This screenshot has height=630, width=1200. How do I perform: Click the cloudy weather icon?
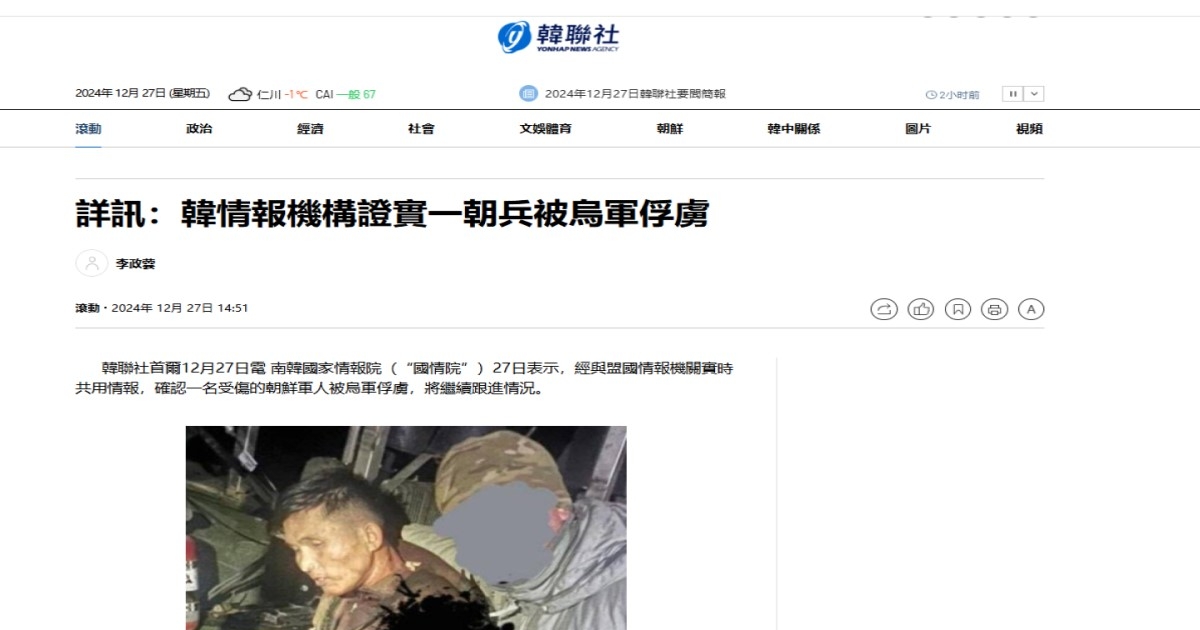[x=240, y=94]
